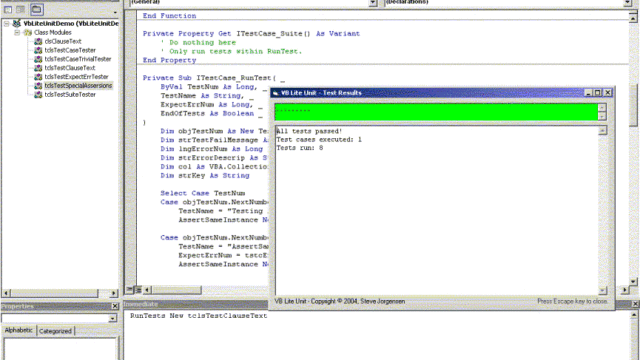Click the project tree horizontal scroll left arrow
The width and height of the screenshot is (640, 360).
coord(6,293)
